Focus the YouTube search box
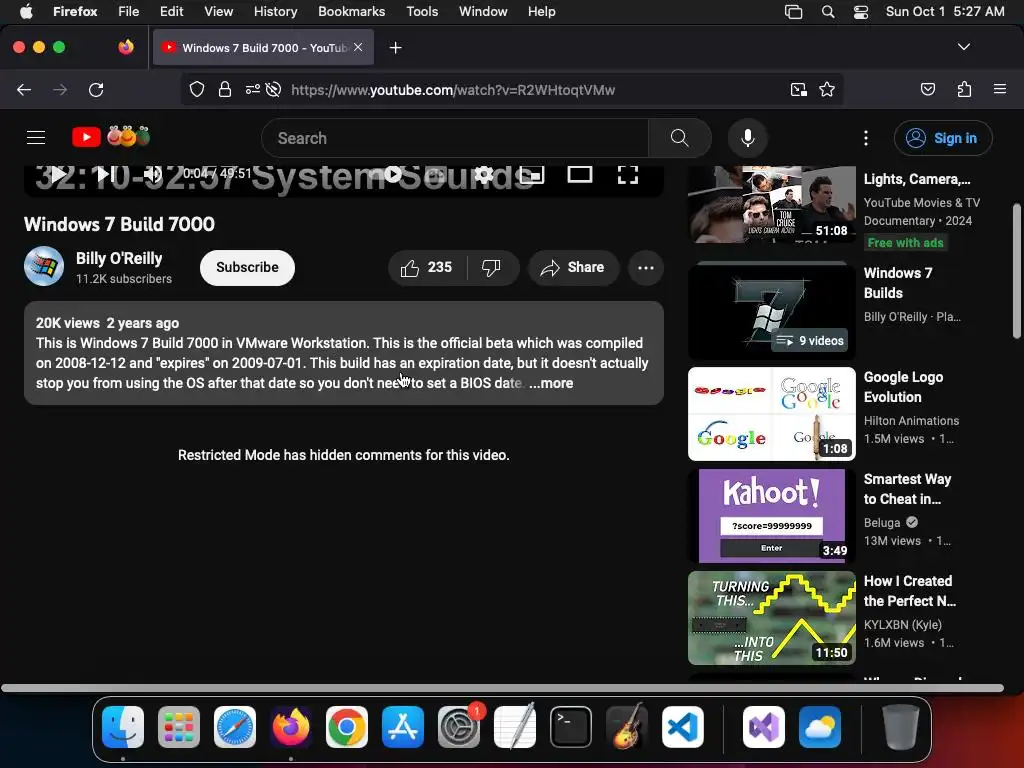Viewport: 1024px width, 768px height. (x=455, y=138)
